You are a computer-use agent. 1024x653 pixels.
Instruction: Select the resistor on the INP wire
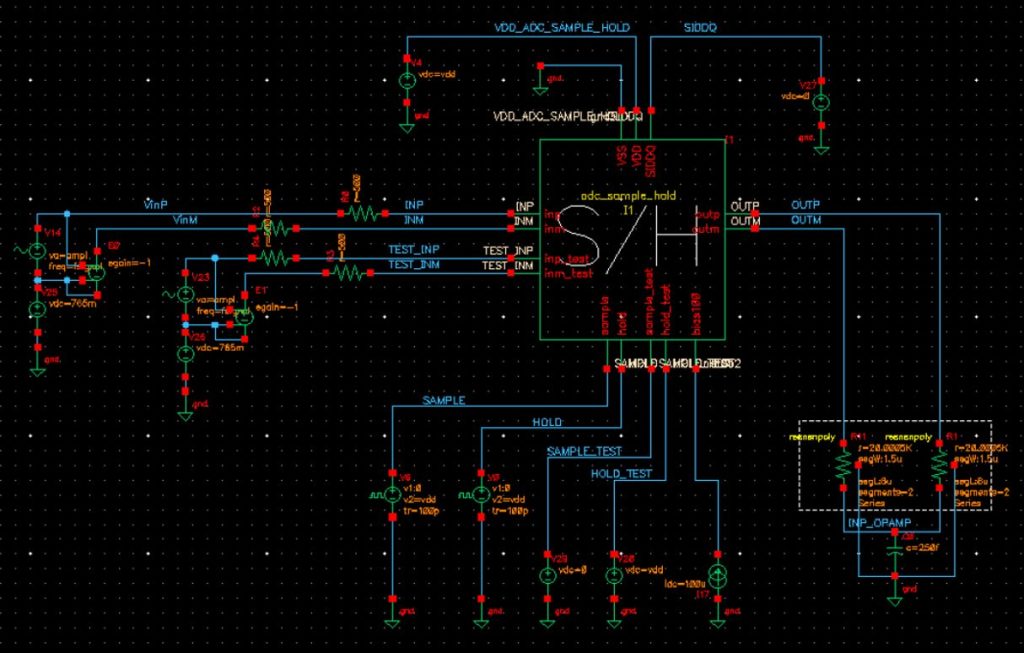pos(362,214)
